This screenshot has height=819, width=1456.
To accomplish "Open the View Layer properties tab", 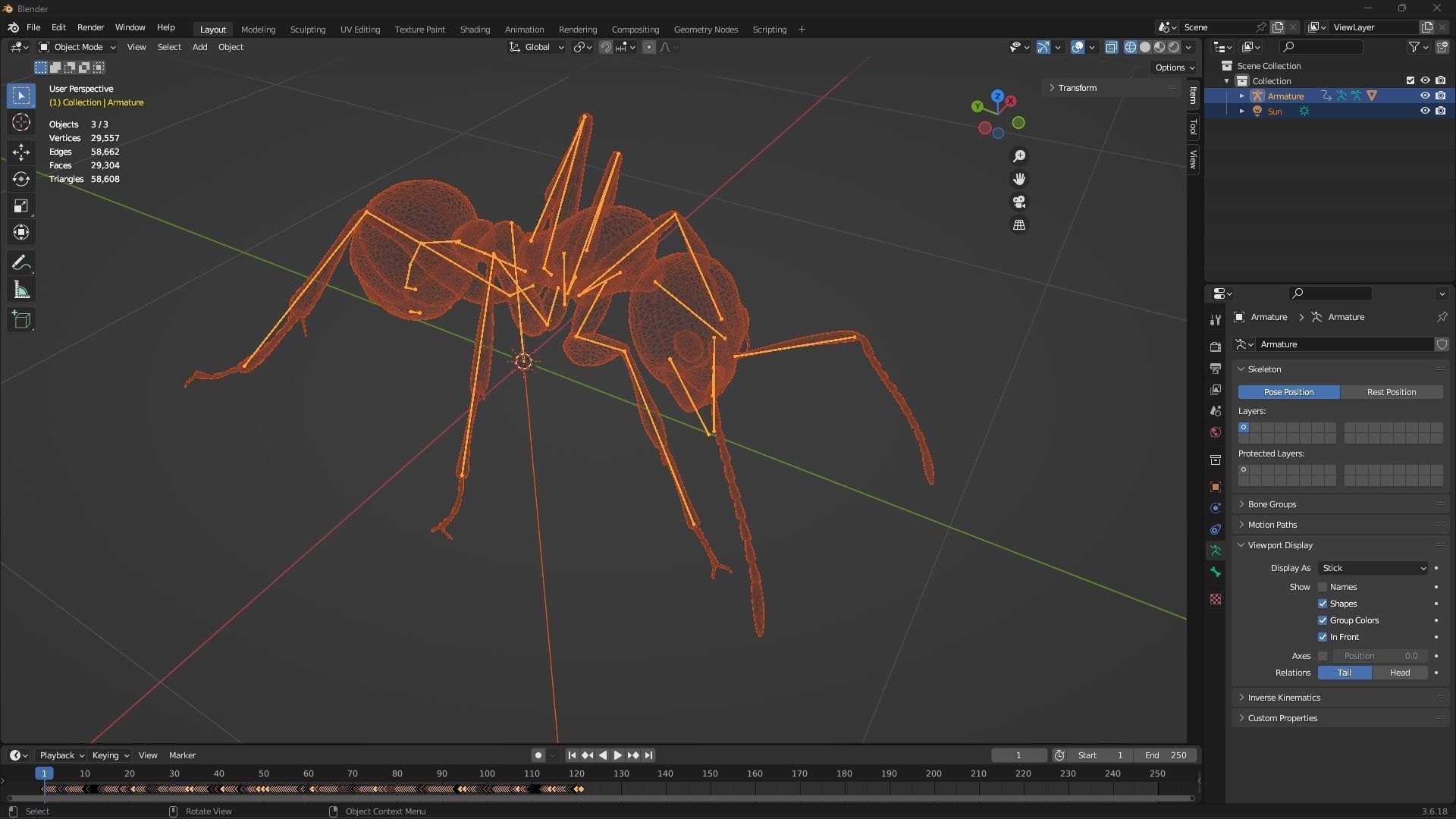I will coord(1216,390).
